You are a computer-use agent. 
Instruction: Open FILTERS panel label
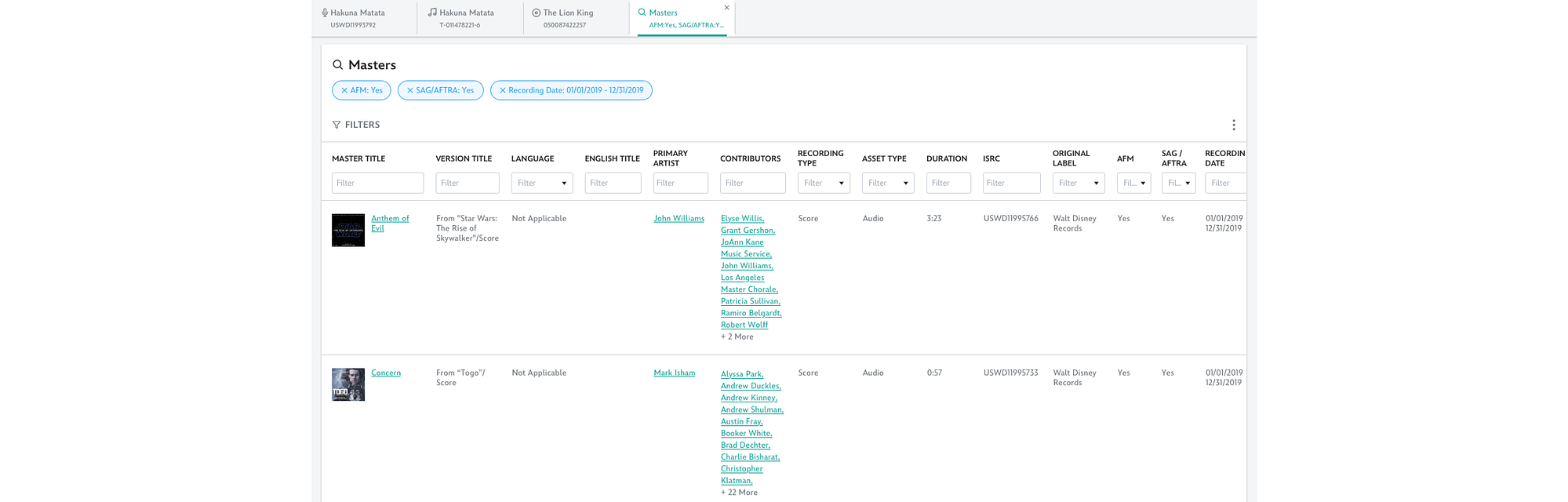[362, 125]
